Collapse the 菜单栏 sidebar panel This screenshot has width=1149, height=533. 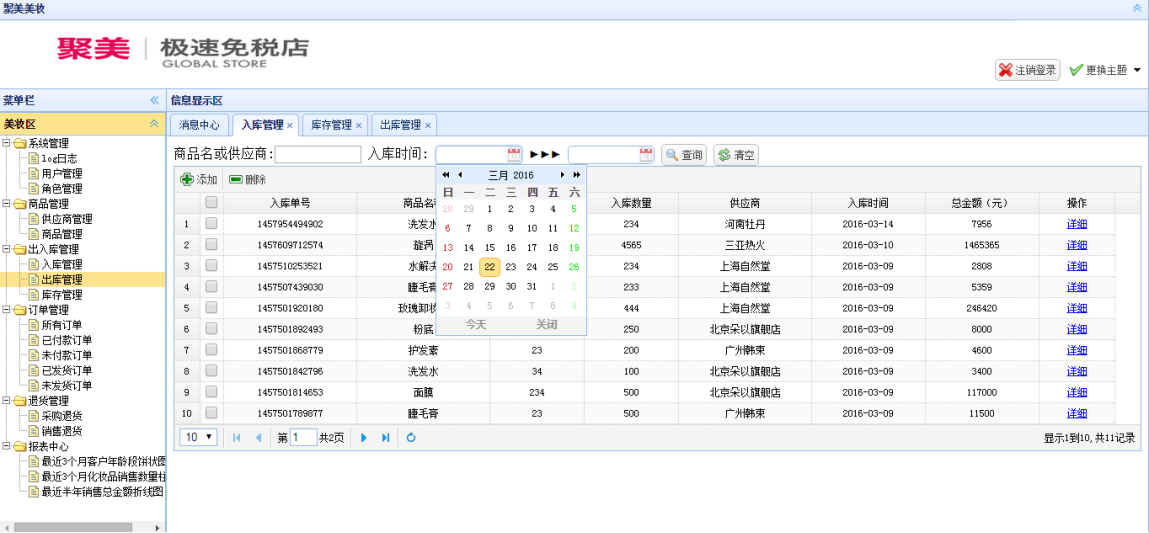[154, 100]
